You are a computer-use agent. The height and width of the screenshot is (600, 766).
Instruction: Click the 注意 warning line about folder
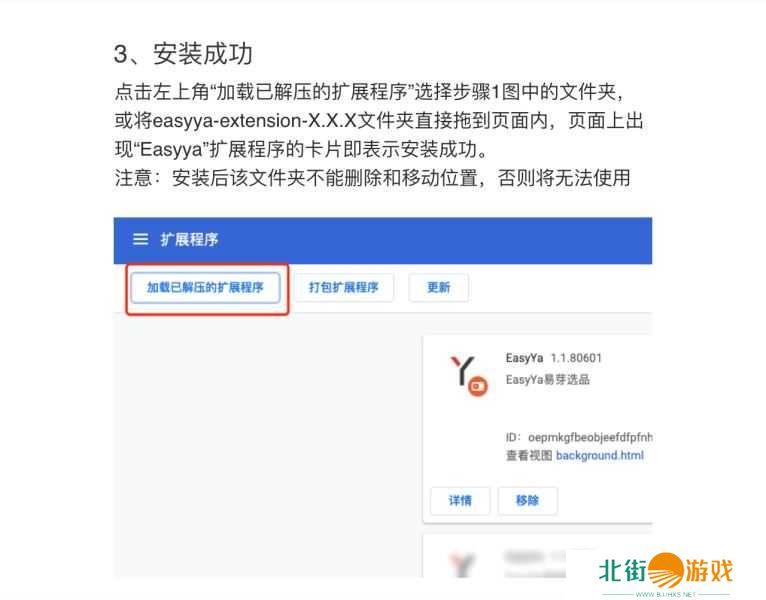click(x=372, y=178)
